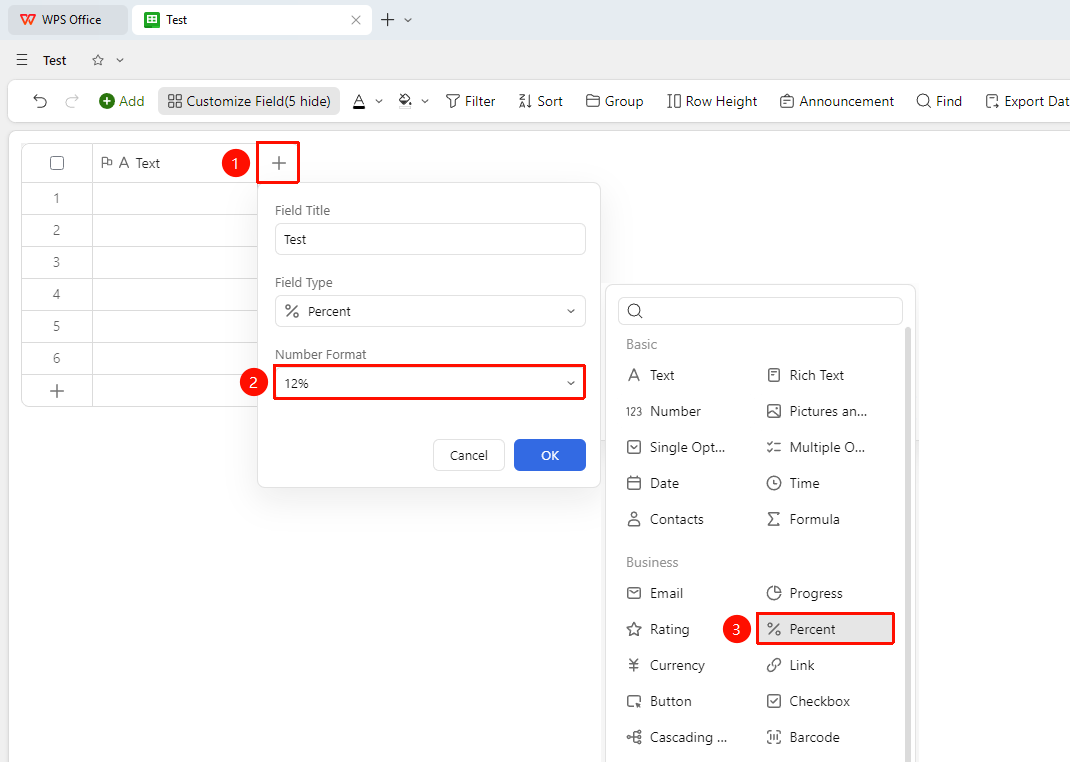
Task: Open the Group tool
Action: 614,101
